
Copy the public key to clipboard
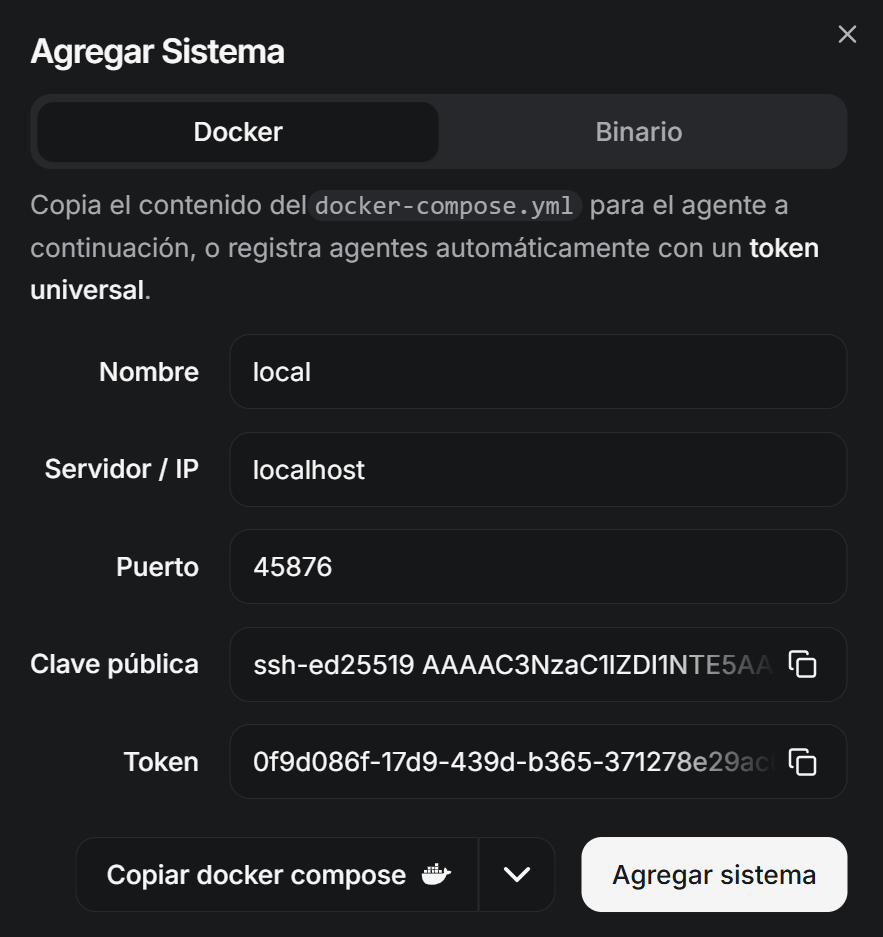[x=803, y=665]
